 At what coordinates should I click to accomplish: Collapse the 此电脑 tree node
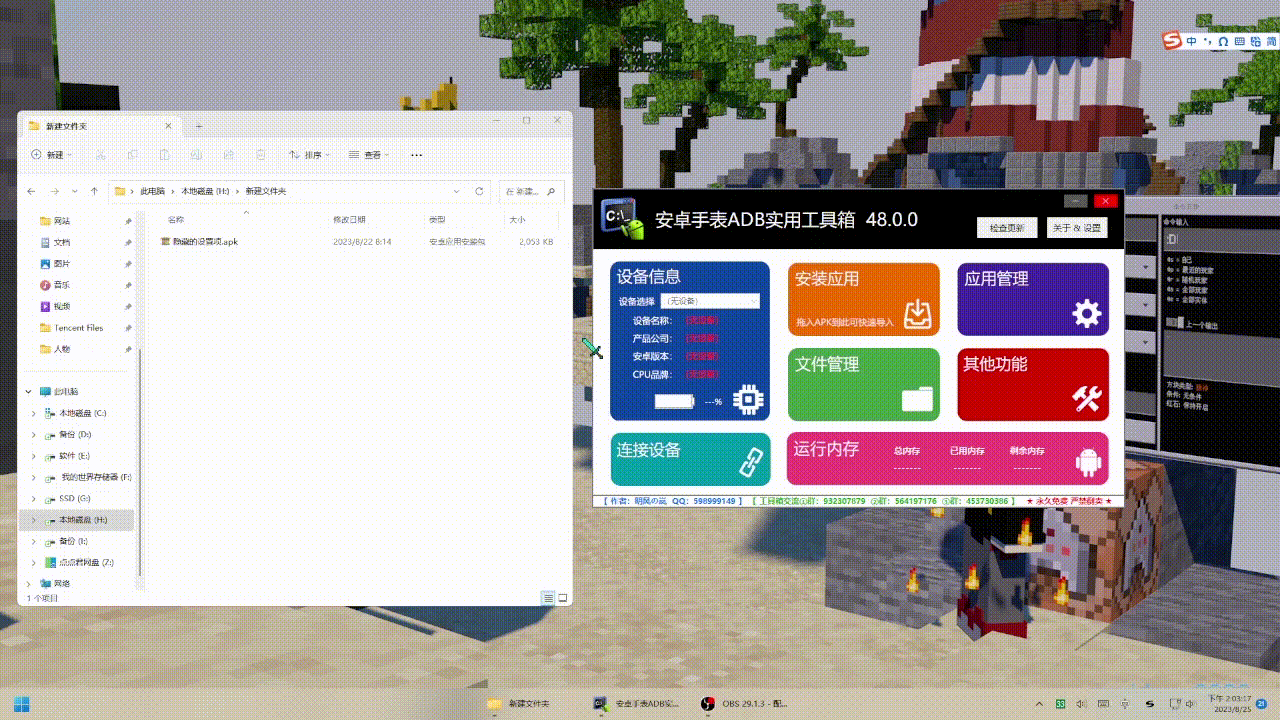coord(27,391)
